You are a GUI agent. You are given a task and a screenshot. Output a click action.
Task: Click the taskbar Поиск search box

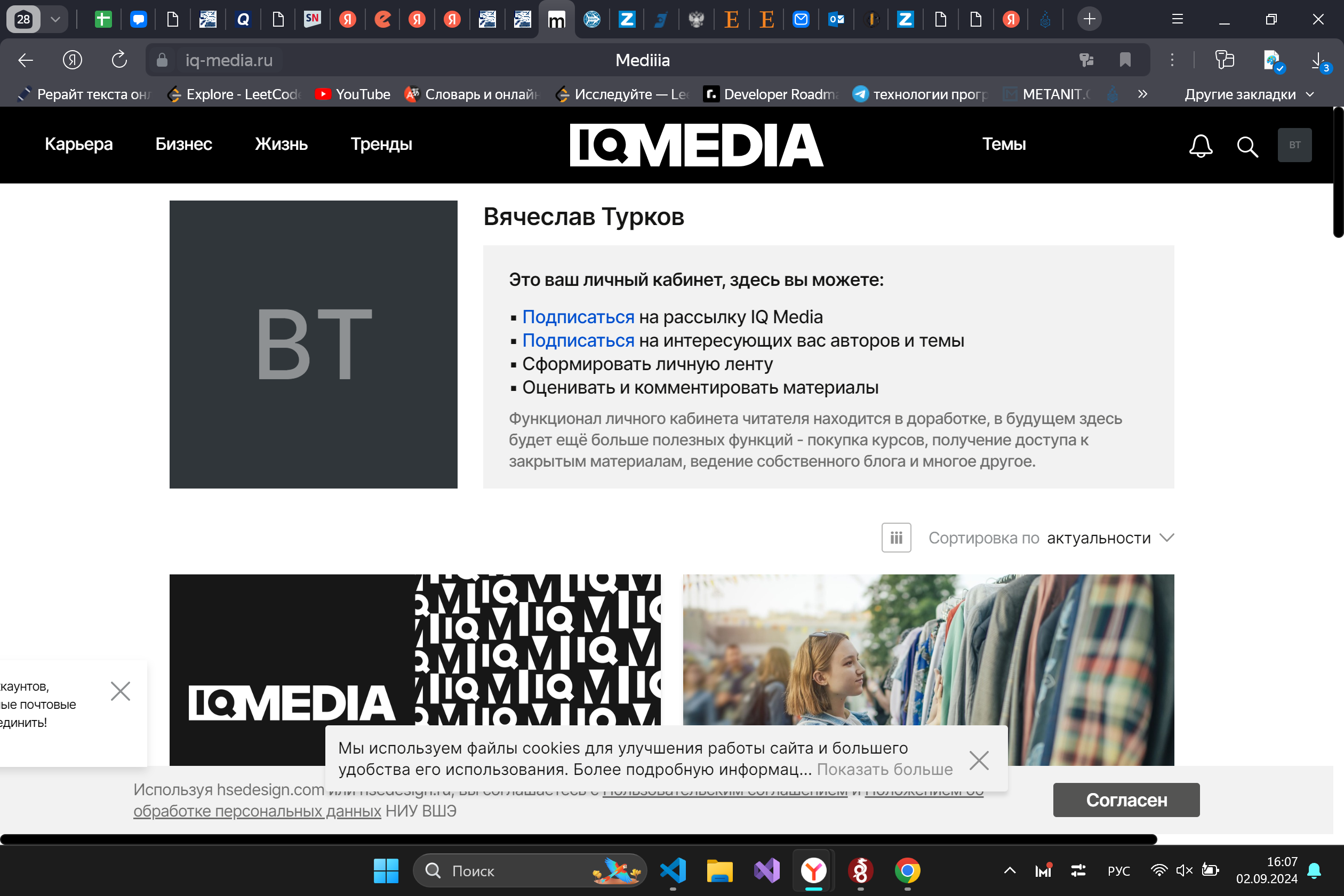[x=529, y=871]
